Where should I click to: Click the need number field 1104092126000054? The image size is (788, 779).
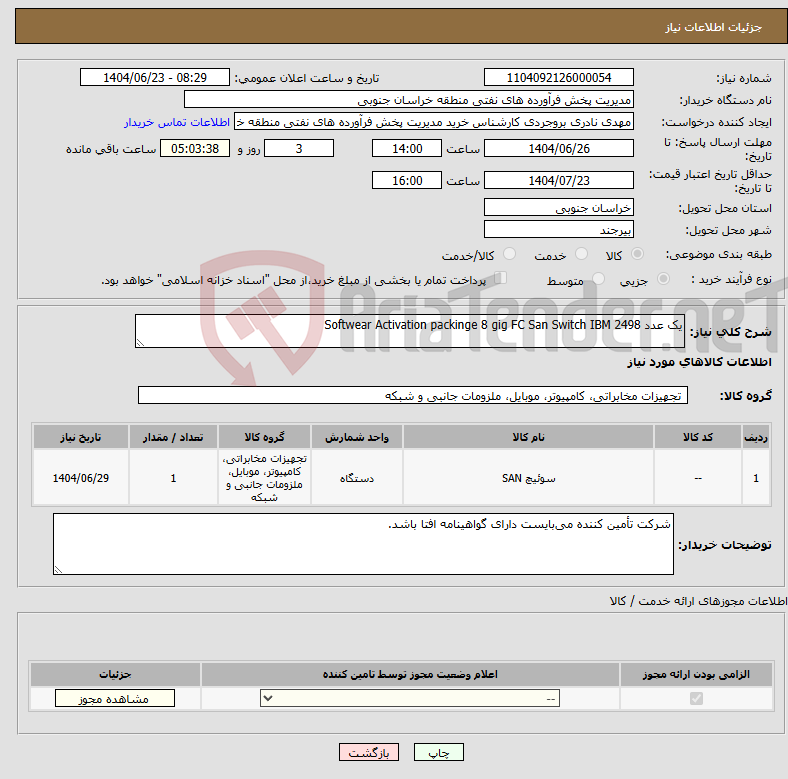[x=558, y=78]
